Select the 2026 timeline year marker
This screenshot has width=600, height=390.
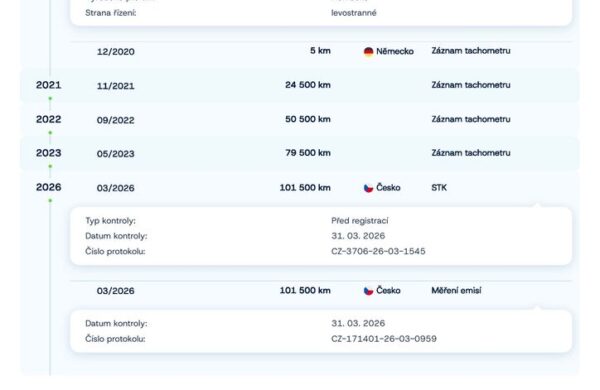pos(49,187)
